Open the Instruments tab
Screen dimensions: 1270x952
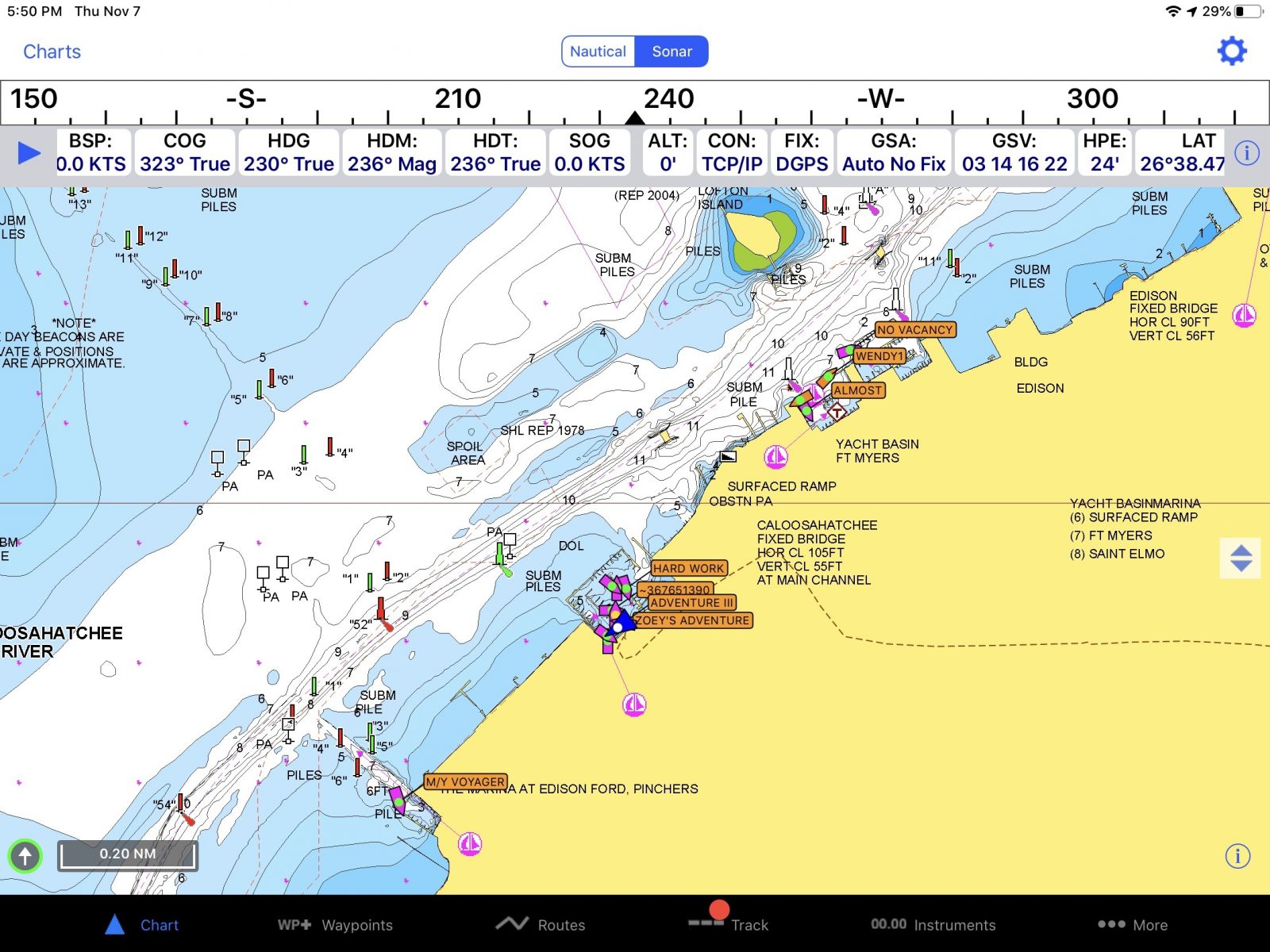pos(933,925)
